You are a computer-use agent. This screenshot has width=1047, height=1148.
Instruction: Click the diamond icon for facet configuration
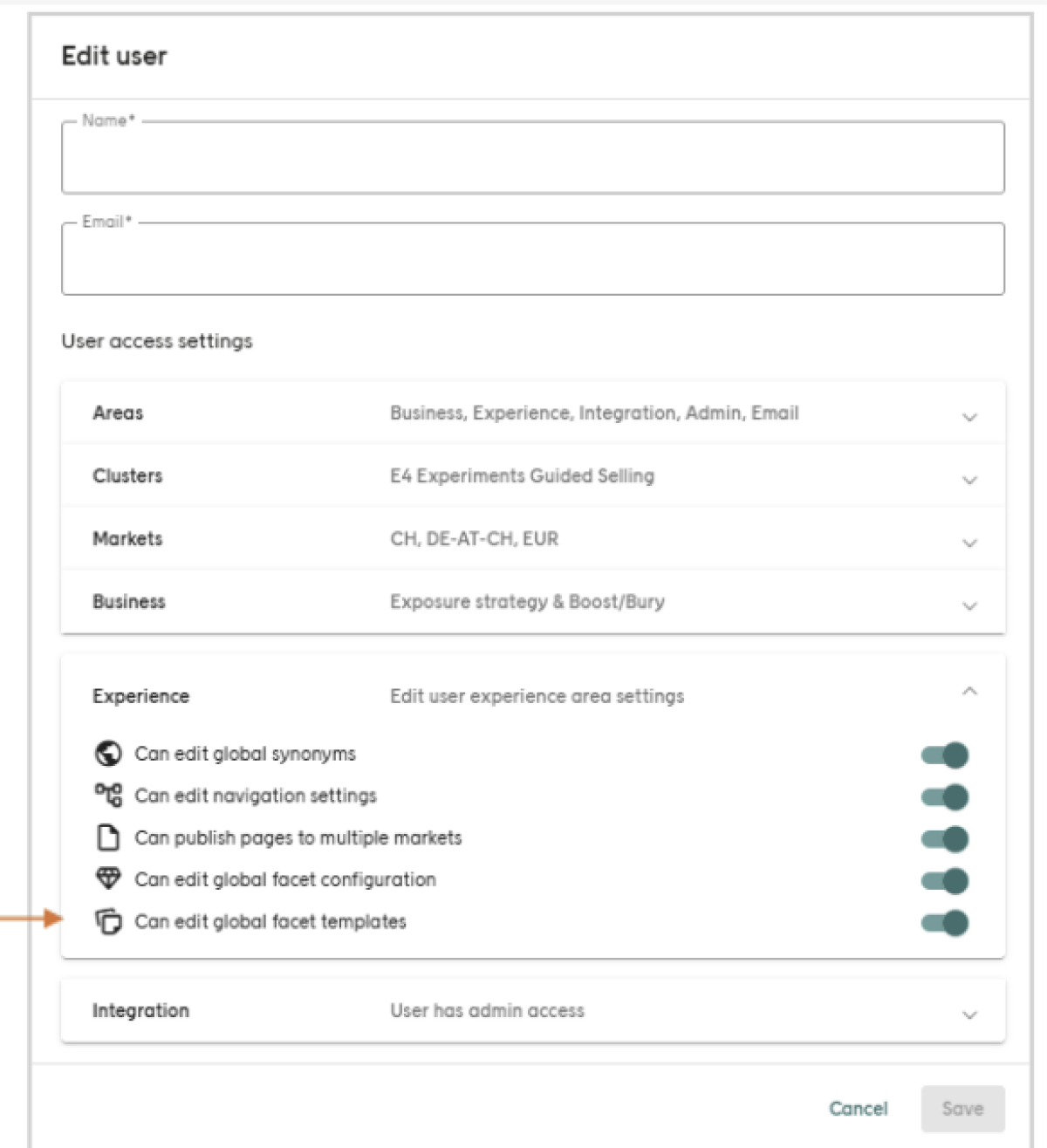pos(108,879)
